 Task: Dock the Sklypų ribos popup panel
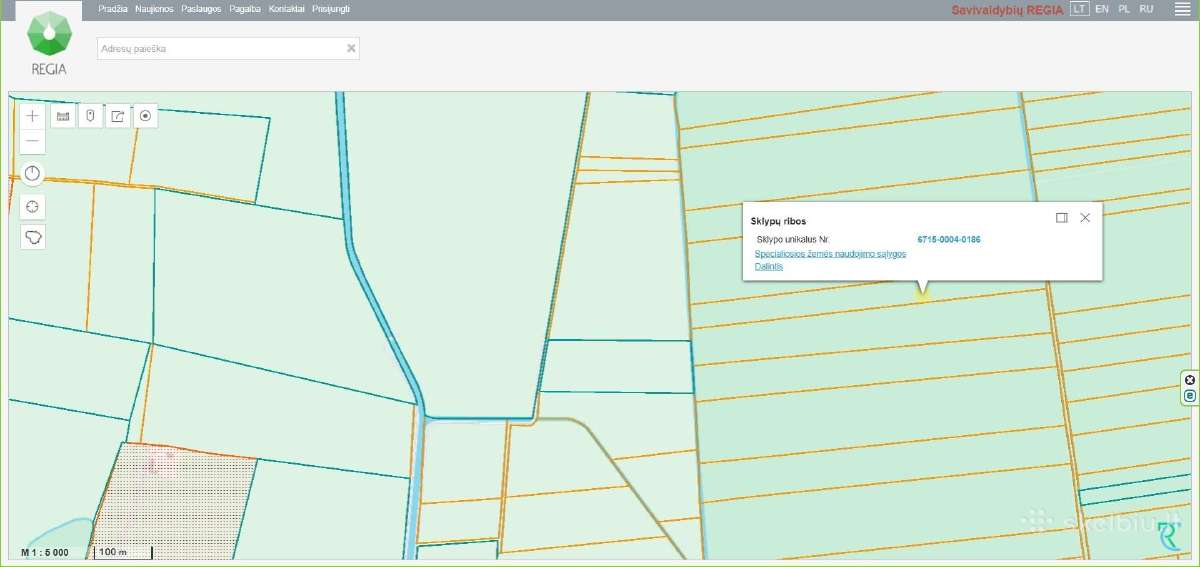coord(1062,217)
